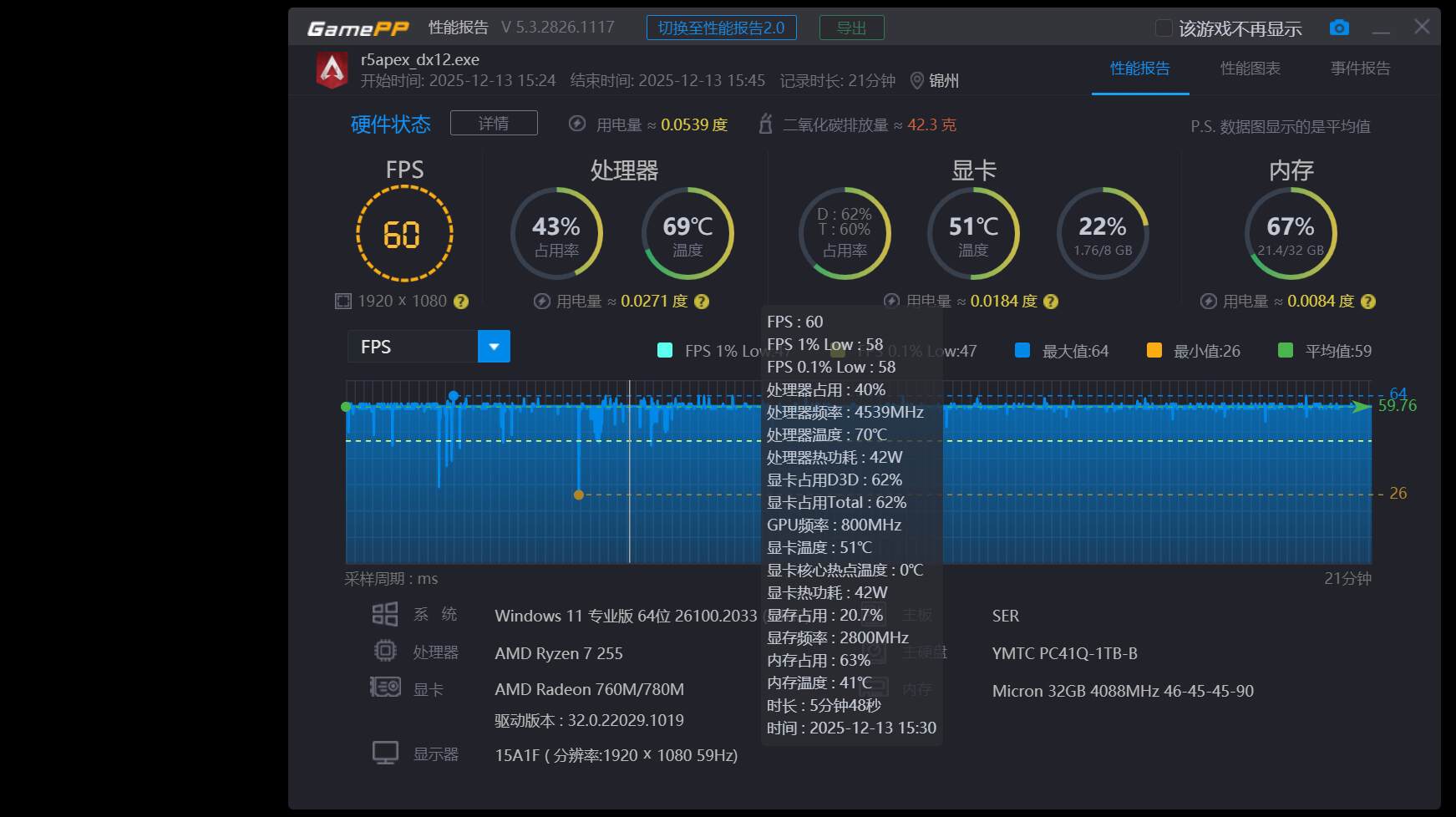Click the green arrow at the chart's average line end
This screenshot has height=817, width=1456.
pos(1362,407)
